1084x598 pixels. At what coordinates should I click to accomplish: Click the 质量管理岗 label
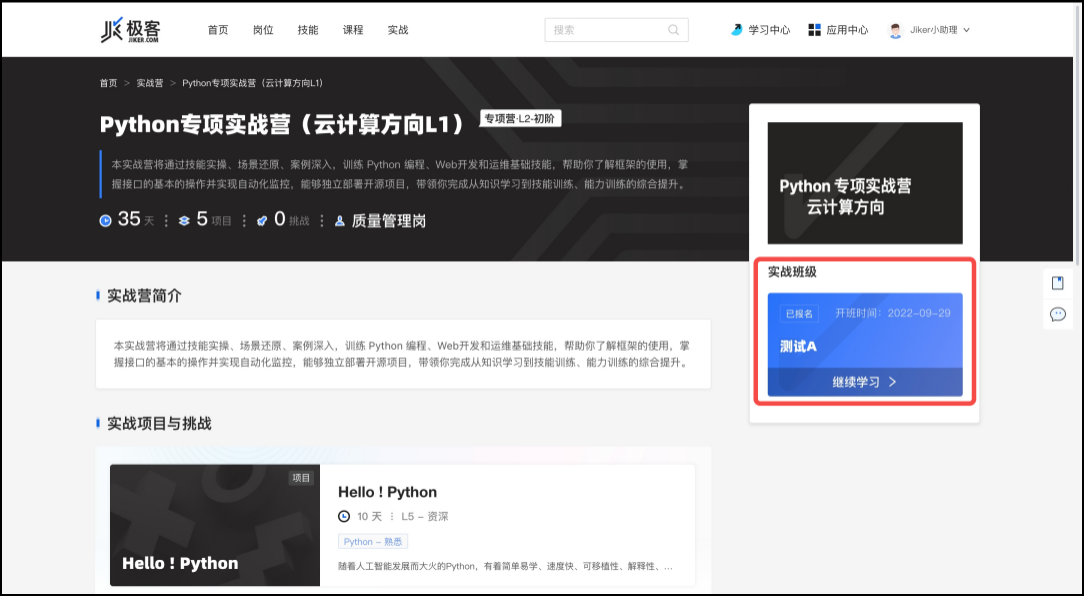tap(389, 221)
